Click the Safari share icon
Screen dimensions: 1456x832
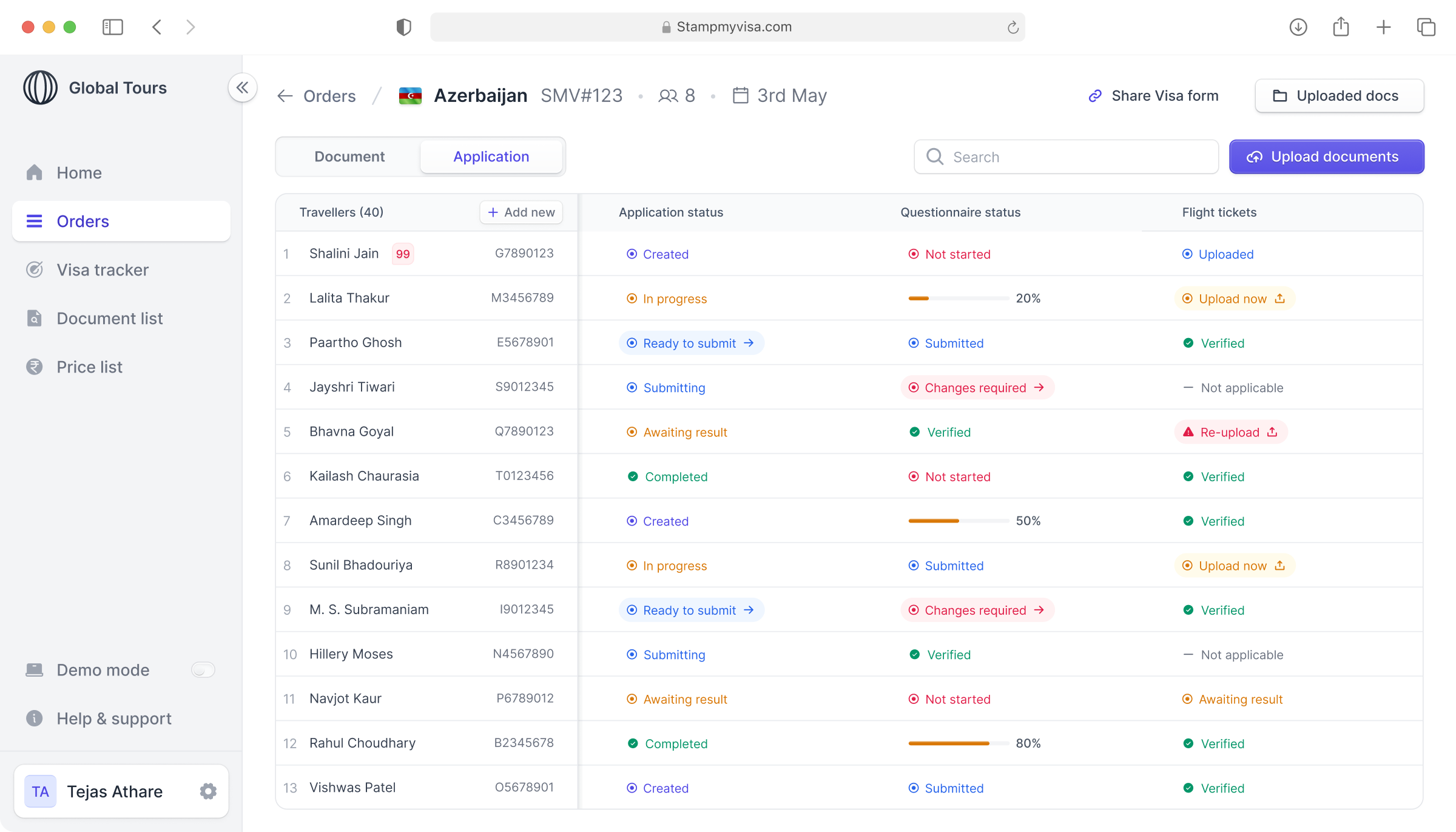pos(1341,27)
